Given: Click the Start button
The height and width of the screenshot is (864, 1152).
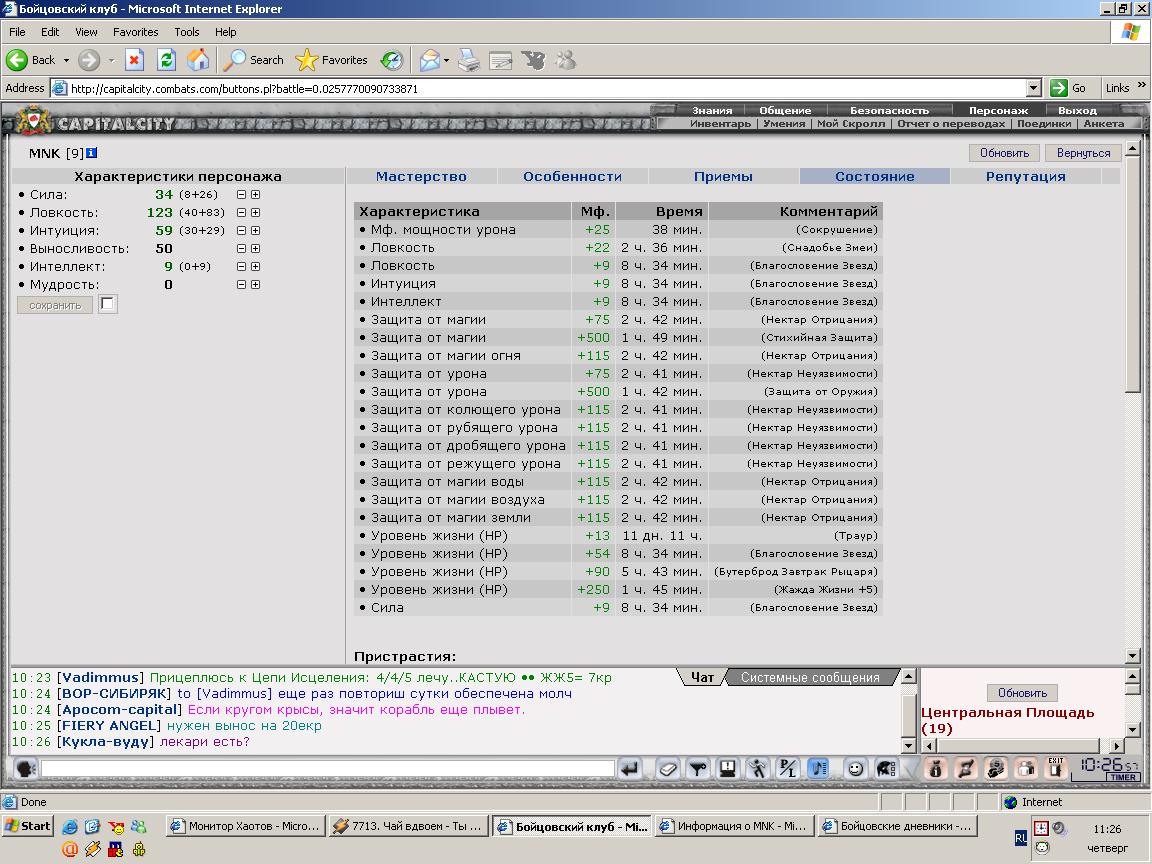Looking at the screenshot, I should (x=28, y=826).
